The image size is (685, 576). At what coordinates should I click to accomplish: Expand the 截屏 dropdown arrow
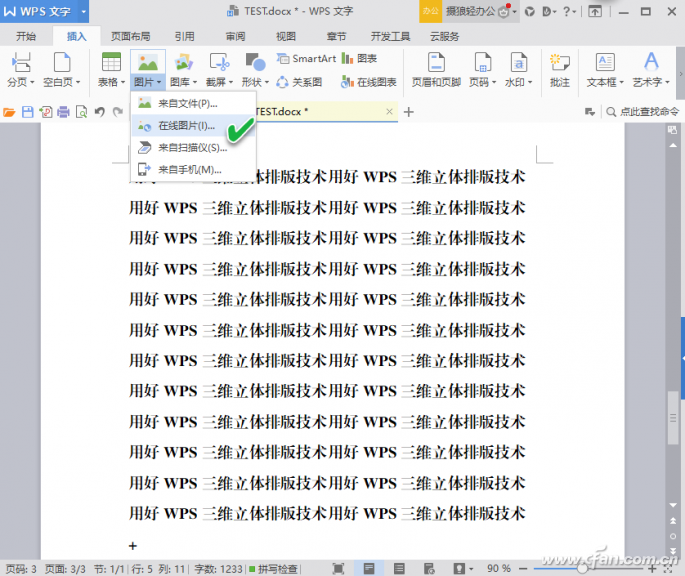[x=231, y=82]
